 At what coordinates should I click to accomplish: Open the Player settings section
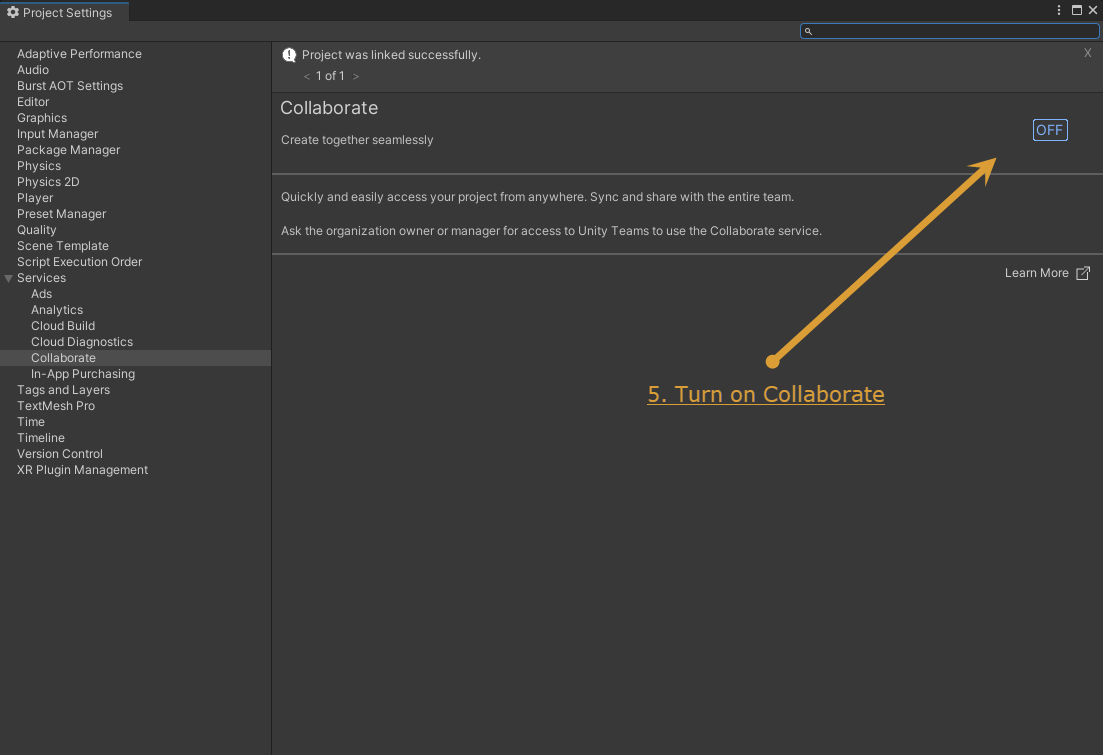35,197
